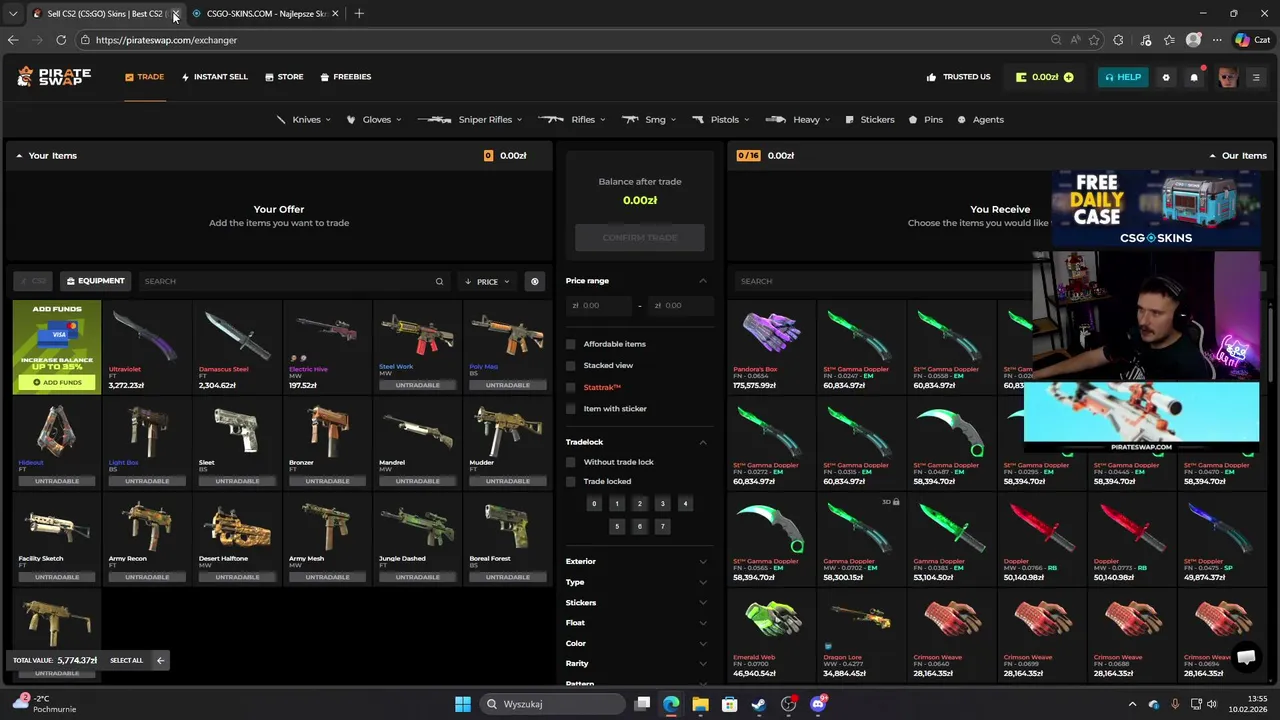
Task: Open the user profile avatar
Action: click(1227, 77)
